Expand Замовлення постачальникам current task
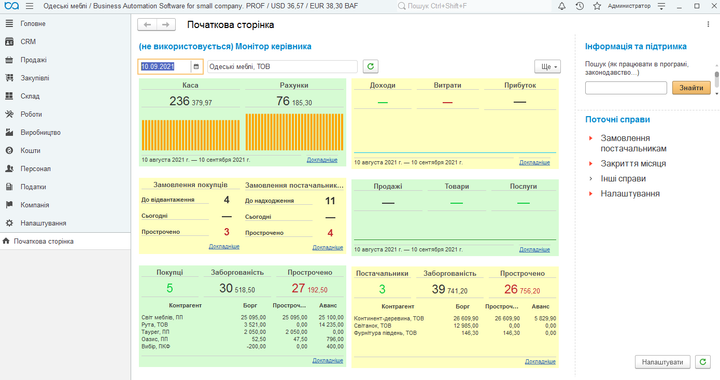Image resolution: width=720 pixels, height=380 pixels. click(633, 143)
